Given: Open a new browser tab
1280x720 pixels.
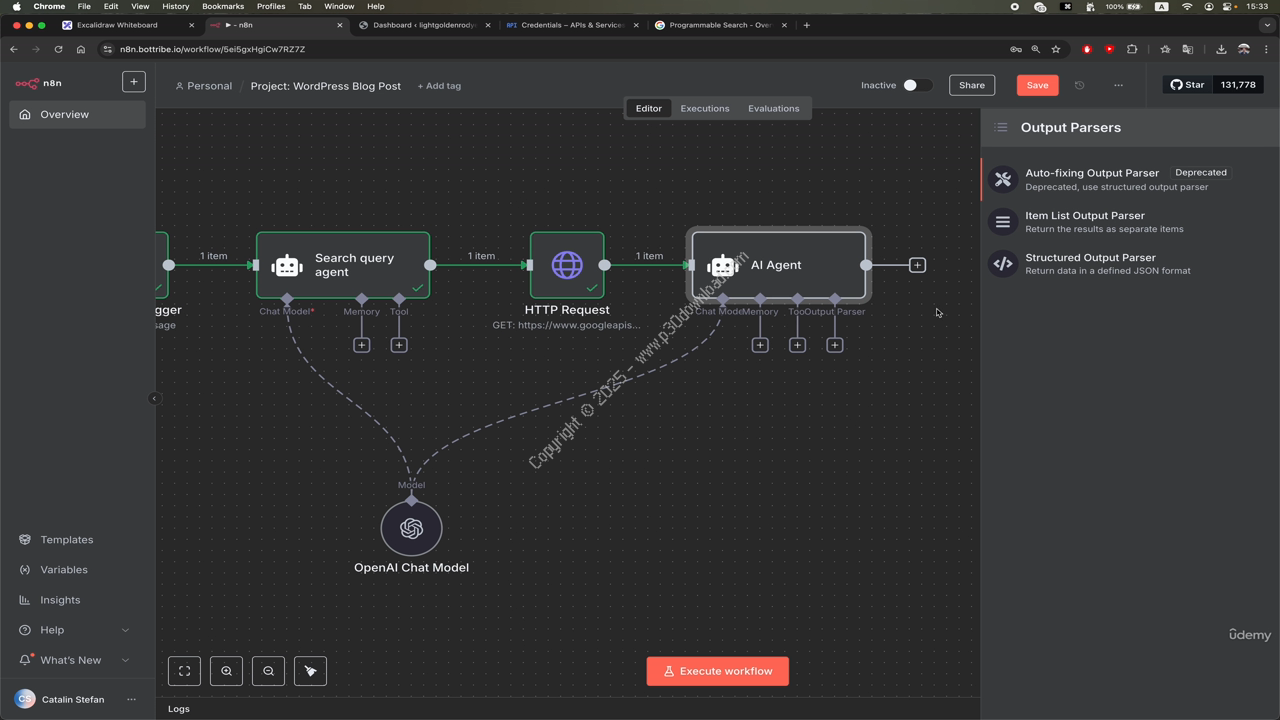Looking at the screenshot, I should pos(807,25).
